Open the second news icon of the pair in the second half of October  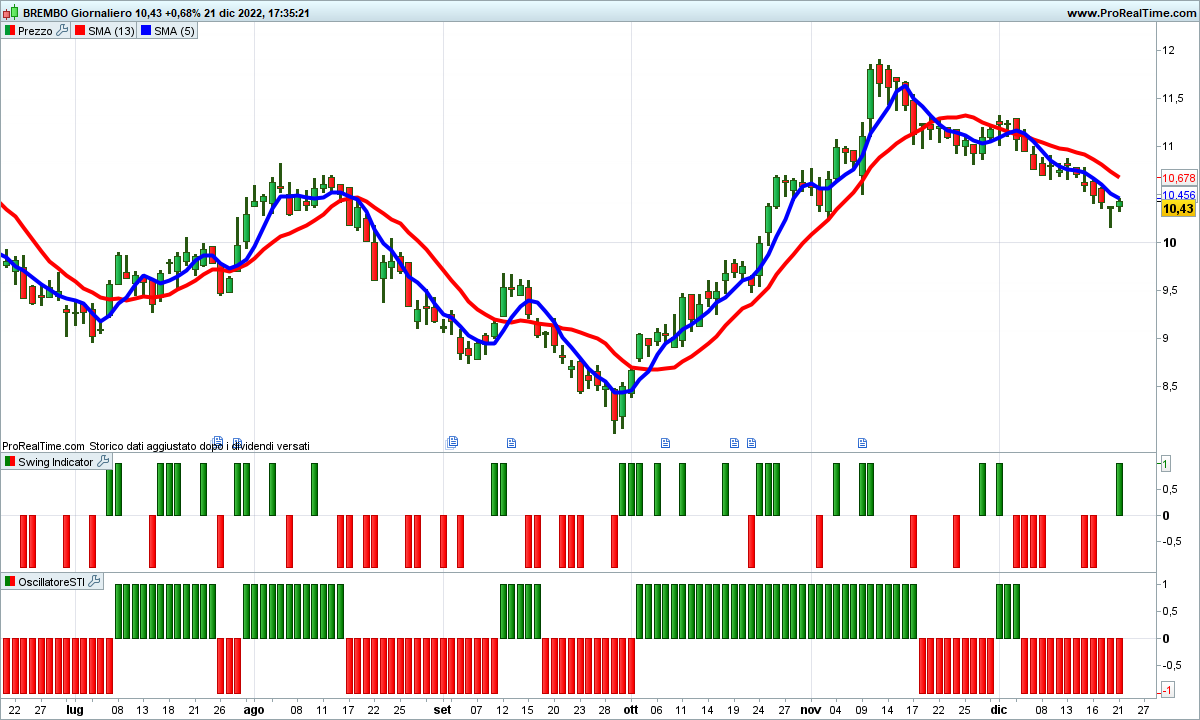tap(751, 441)
